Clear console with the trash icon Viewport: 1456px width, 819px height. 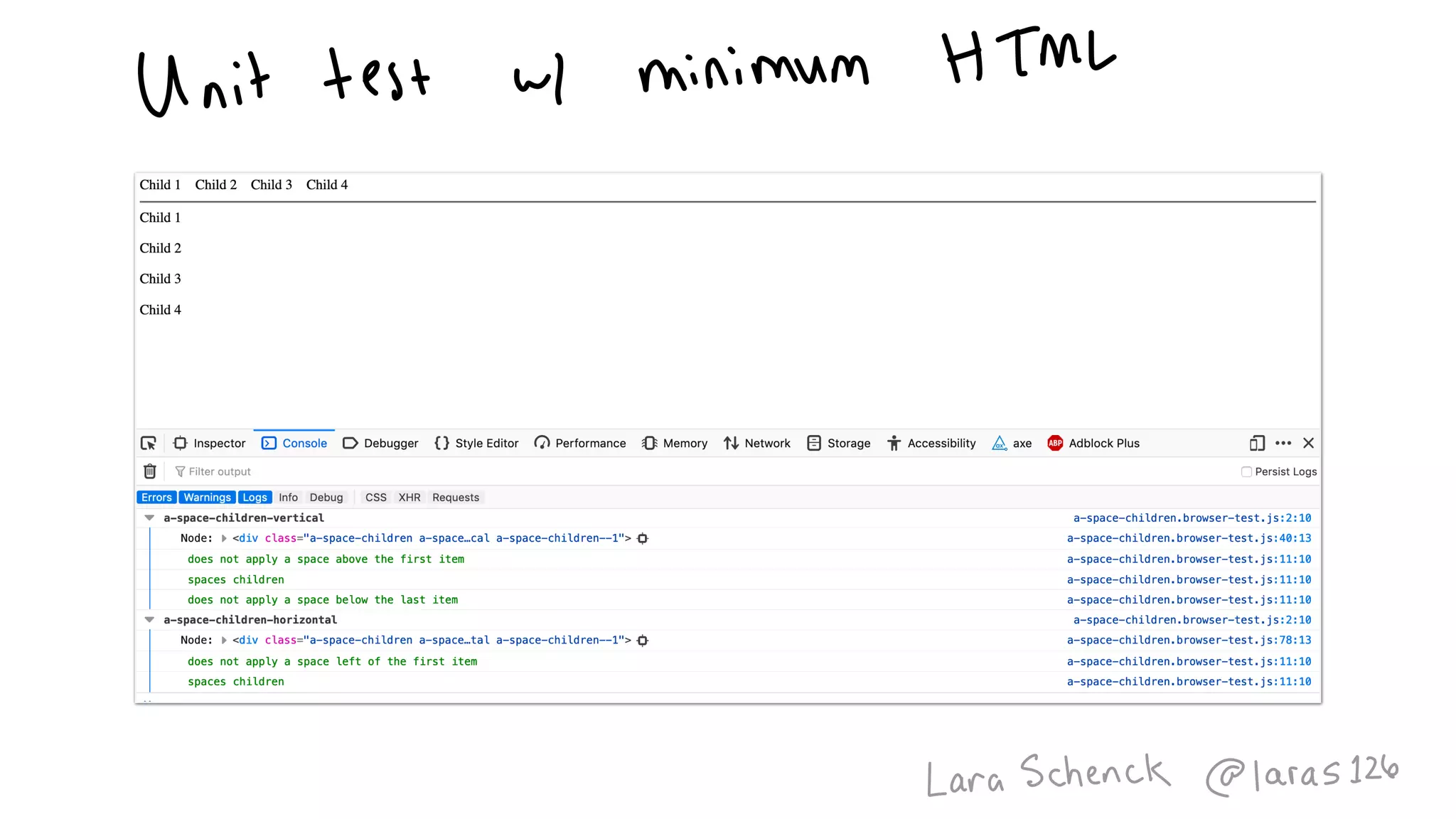(x=149, y=471)
